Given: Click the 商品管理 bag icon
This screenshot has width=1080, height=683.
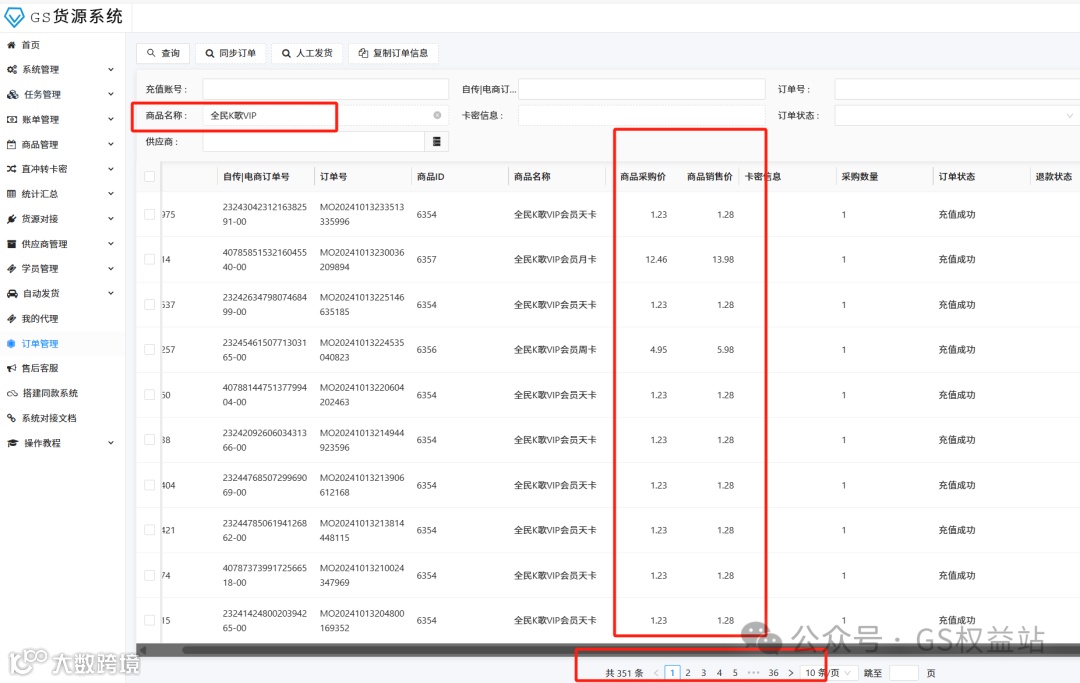Looking at the screenshot, I should pyautogui.click(x=11, y=145).
